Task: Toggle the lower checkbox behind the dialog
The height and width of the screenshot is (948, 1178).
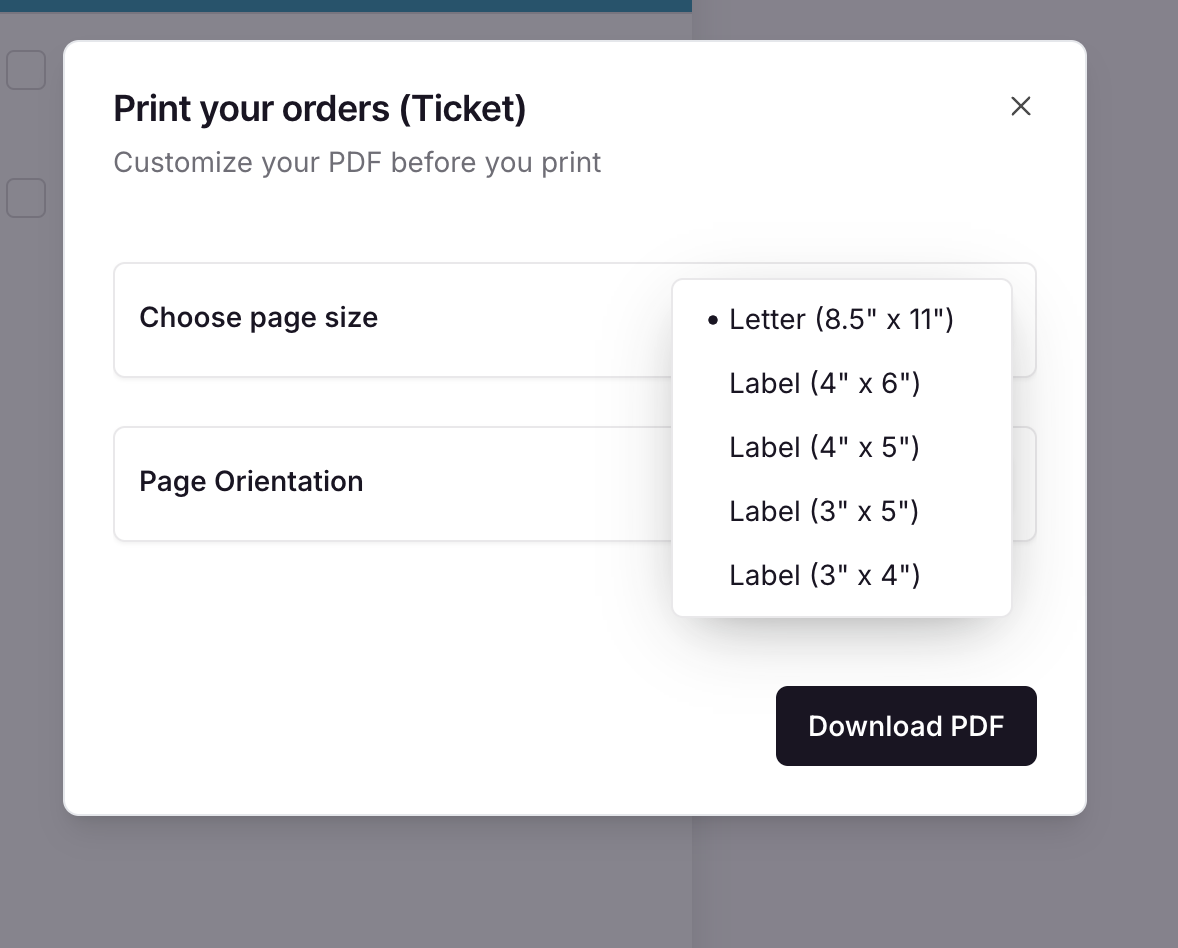Action: 26,198
